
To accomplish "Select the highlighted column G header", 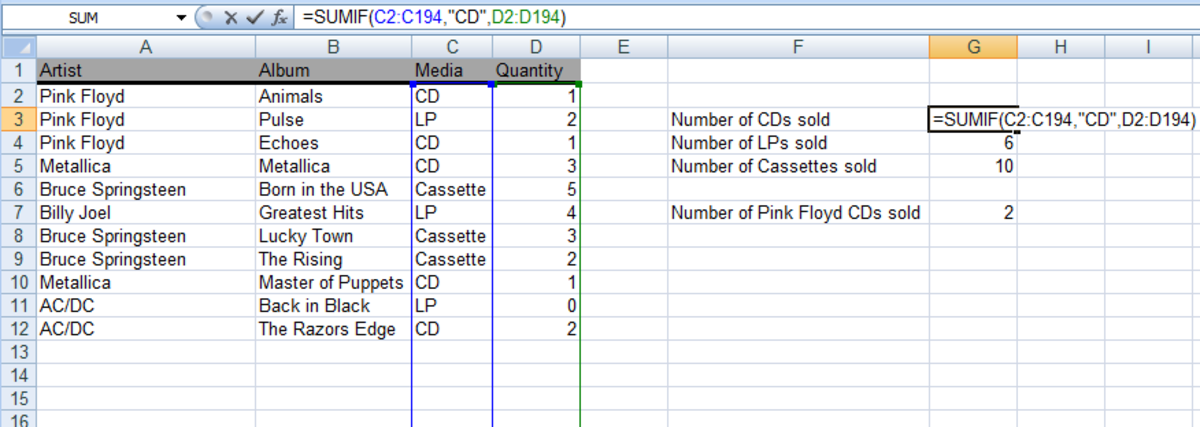I will coord(972,46).
